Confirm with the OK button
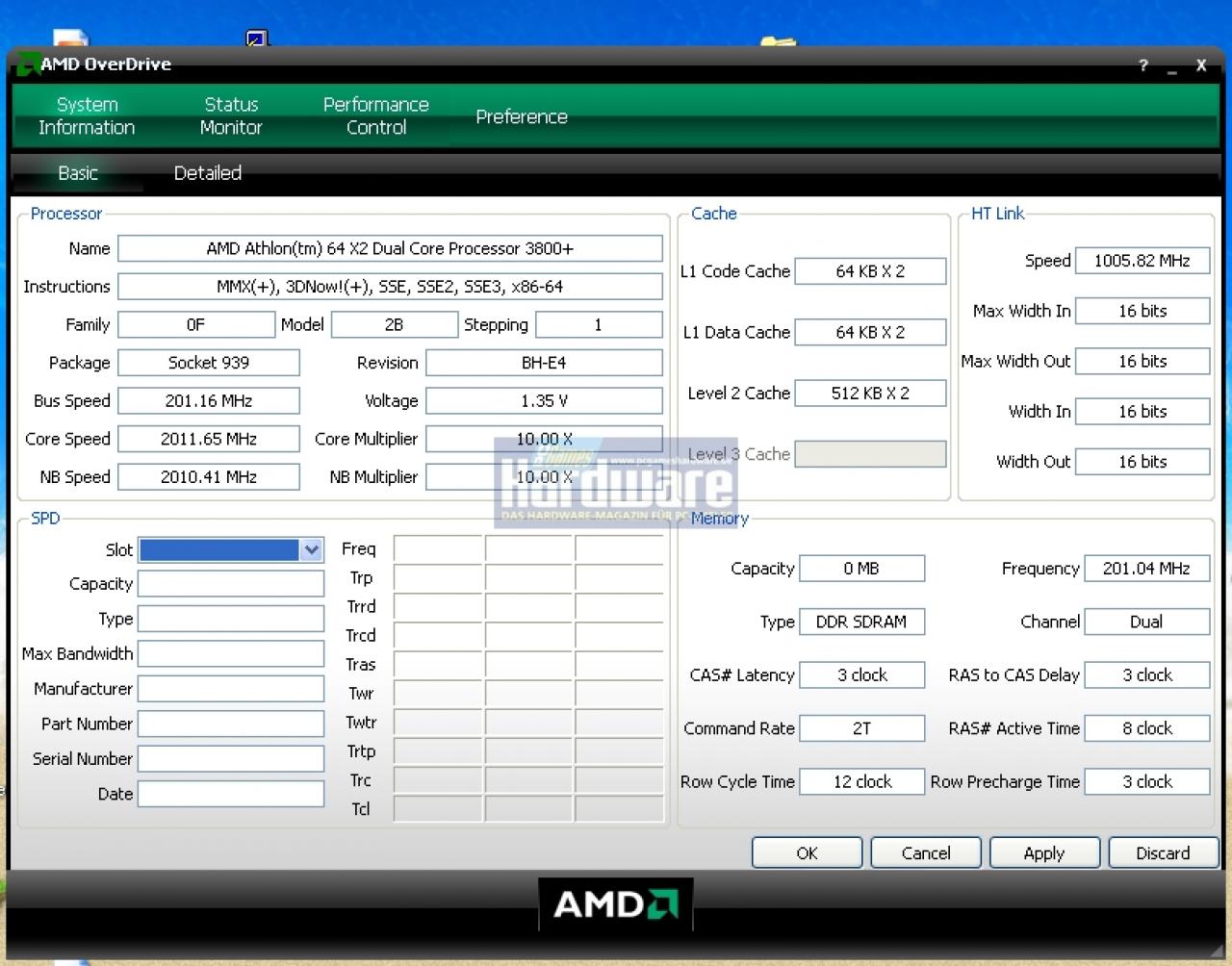Viewport: 1232px width, 966px height. pyautogui.click(x=807, y=853)
